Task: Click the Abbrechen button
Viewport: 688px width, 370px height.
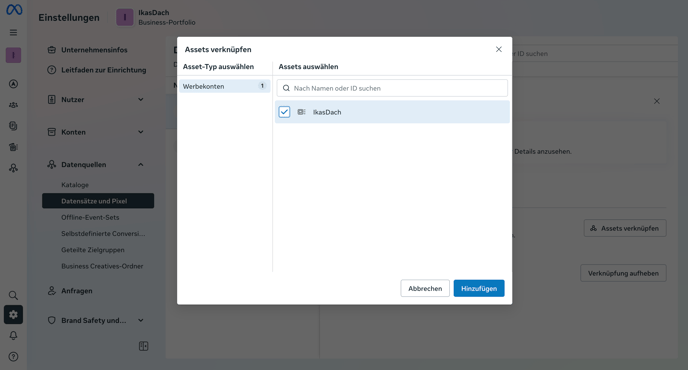Action: coord(425,288)
